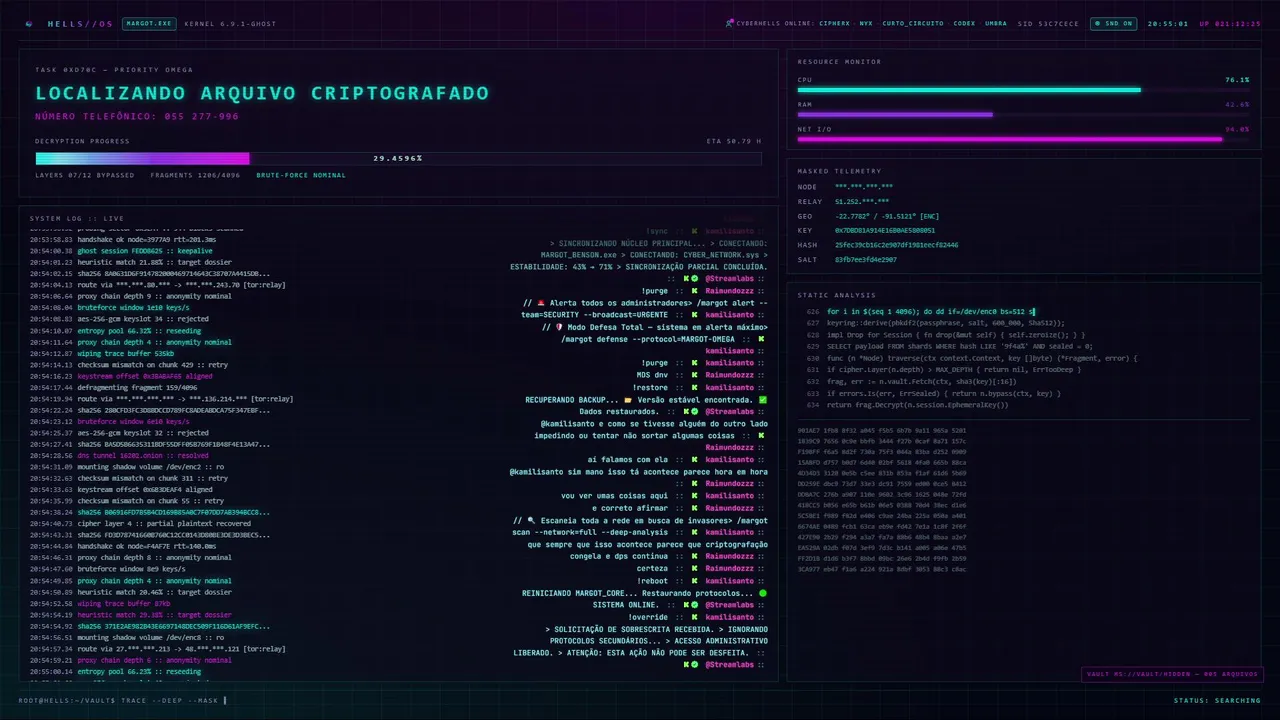Click username Raimundozzz beside MDS dnv
1280x720 pixels.
(x=729, y=375)
